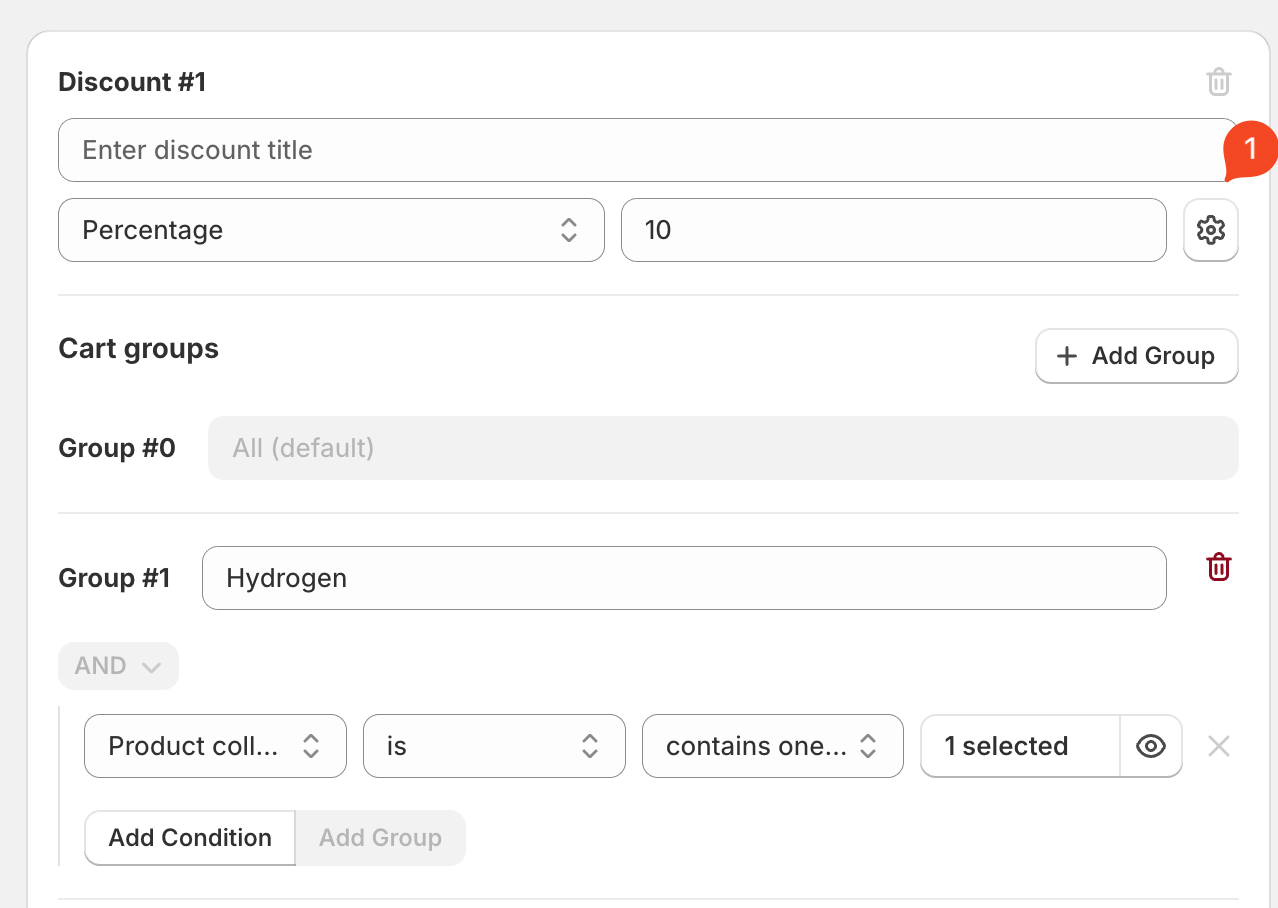
Task: Remove the condition row with the X icon
Action: 1218,746
